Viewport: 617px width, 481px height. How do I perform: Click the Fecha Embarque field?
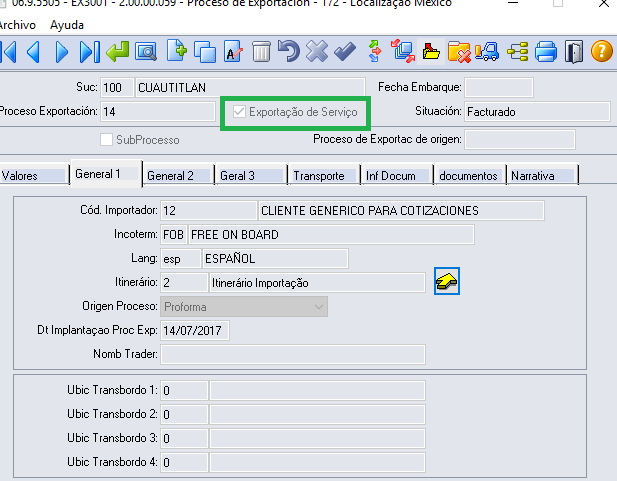[499, 87]
